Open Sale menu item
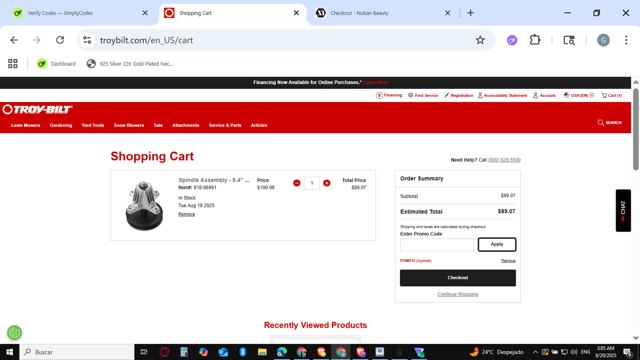The image size is (640, 360). (158, 125)
